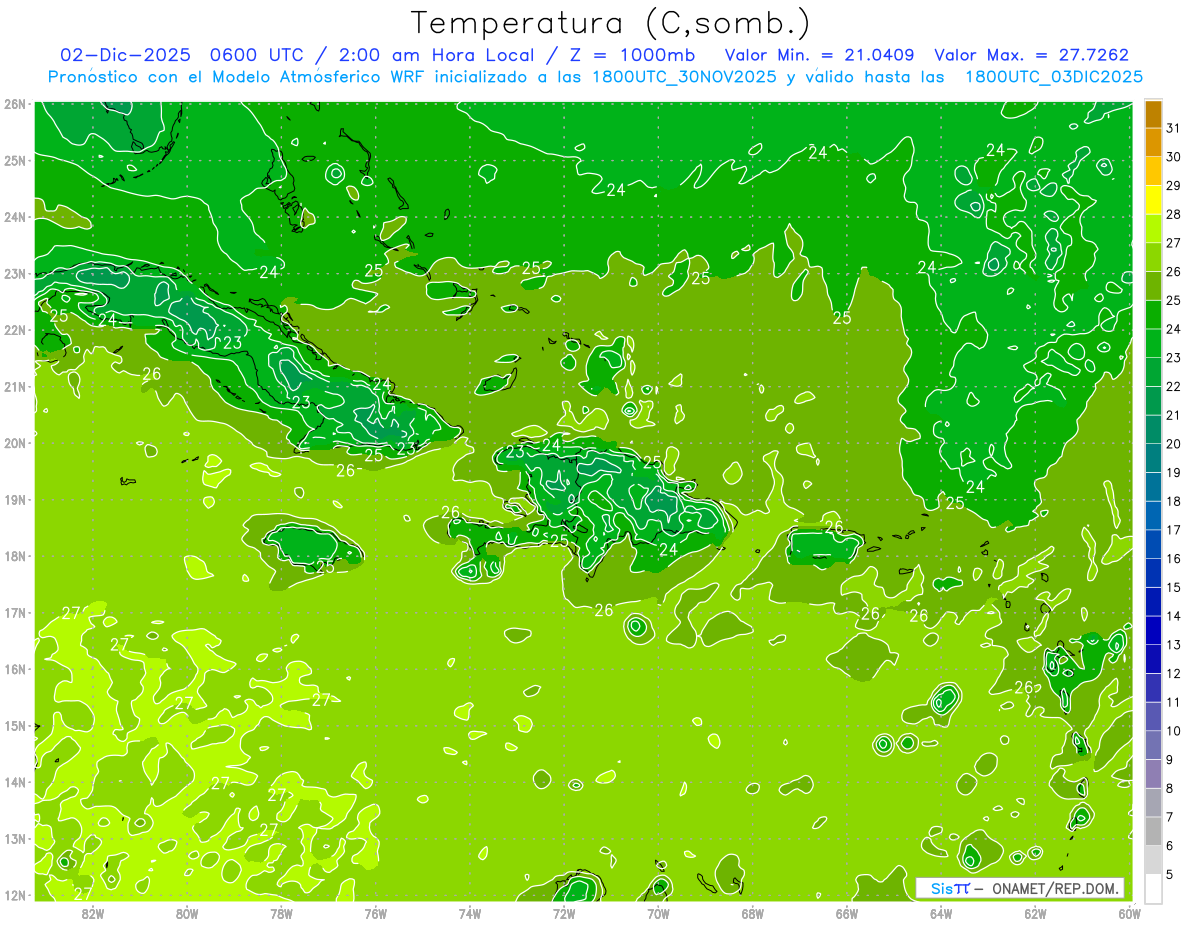Click the "12N" latitude axis label

[15, 895]
